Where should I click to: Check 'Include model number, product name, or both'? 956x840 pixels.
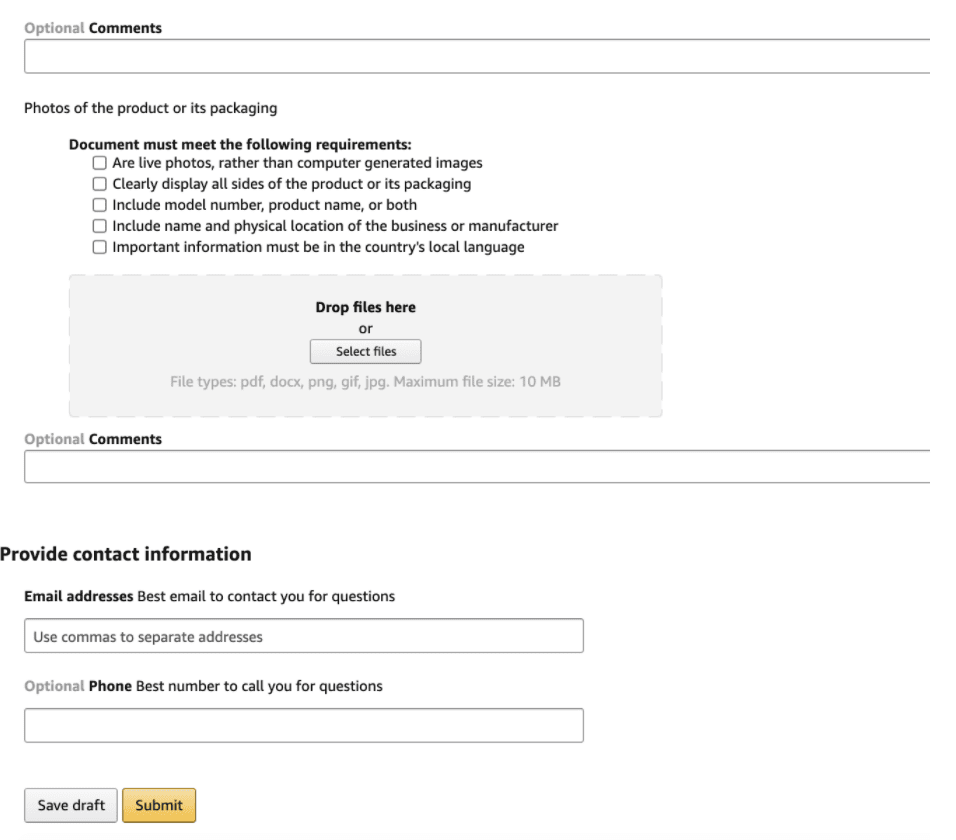pyautogui.click(x=99, y=204)
